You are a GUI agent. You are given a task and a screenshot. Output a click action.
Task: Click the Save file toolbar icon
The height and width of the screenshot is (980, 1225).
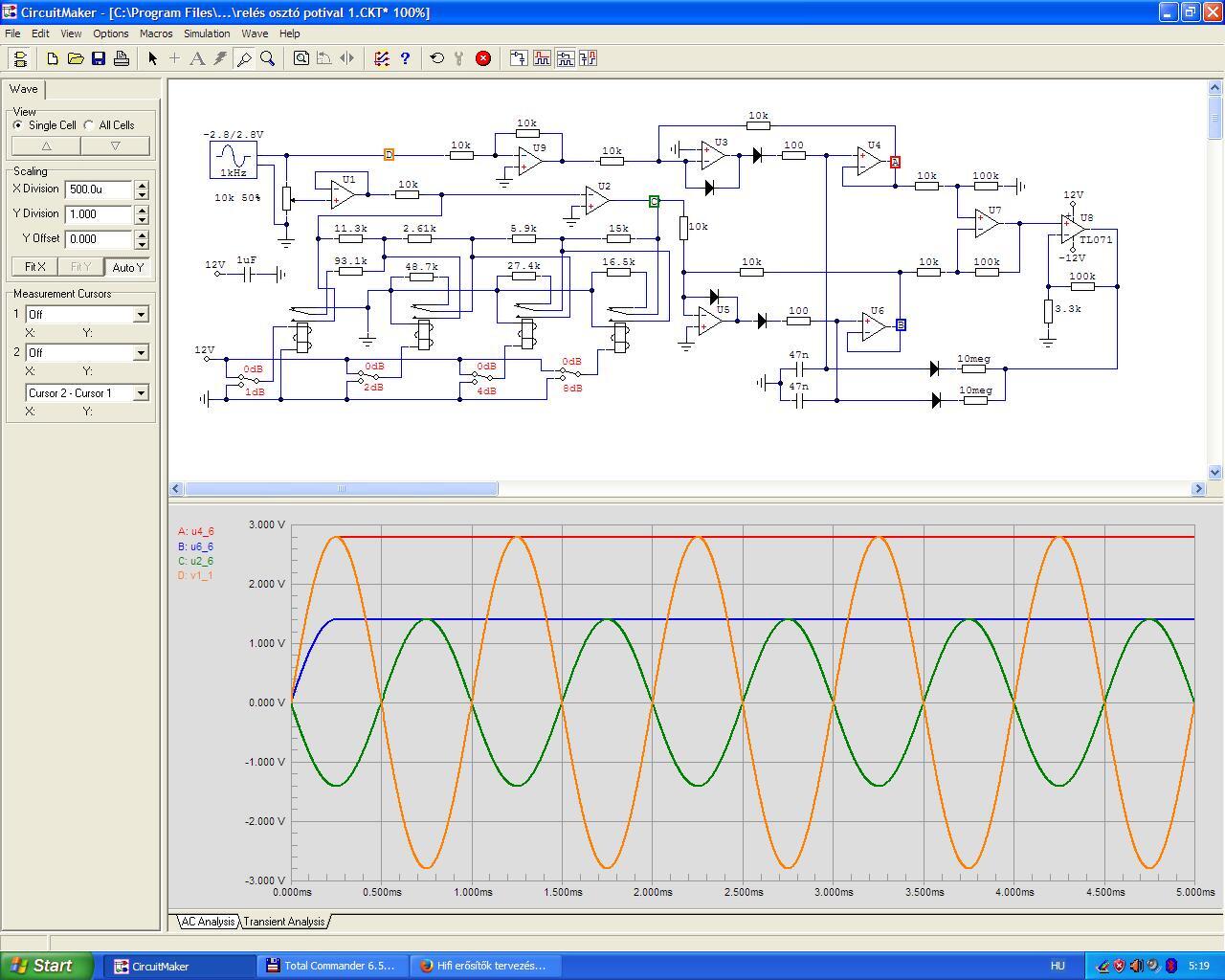point(99,58)
